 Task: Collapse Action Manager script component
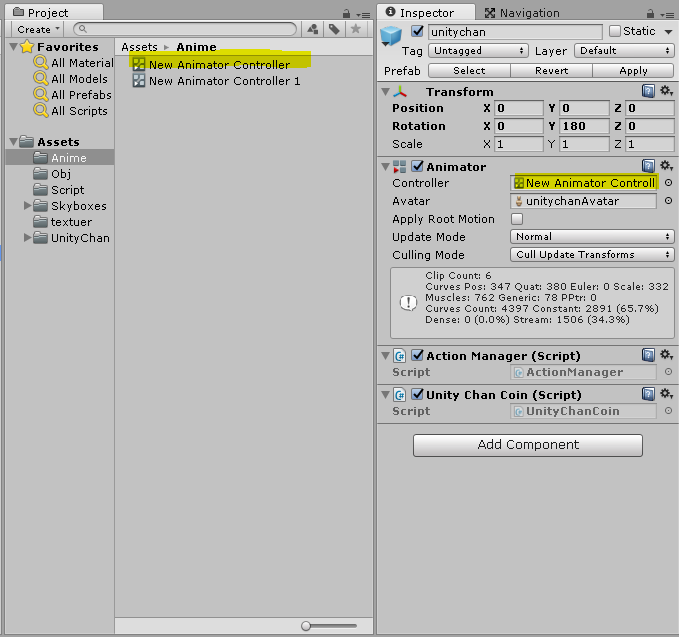(385, 356)
